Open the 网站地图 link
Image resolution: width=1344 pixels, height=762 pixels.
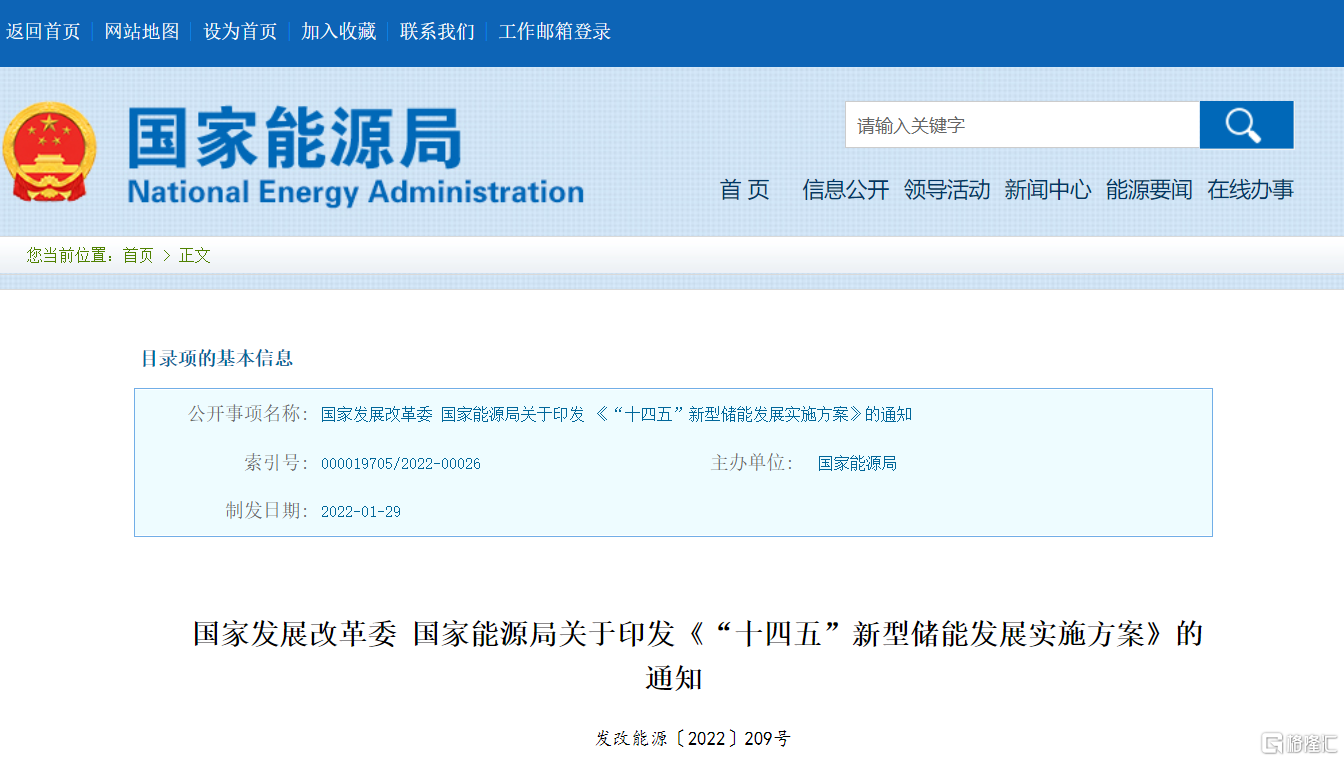142,31
